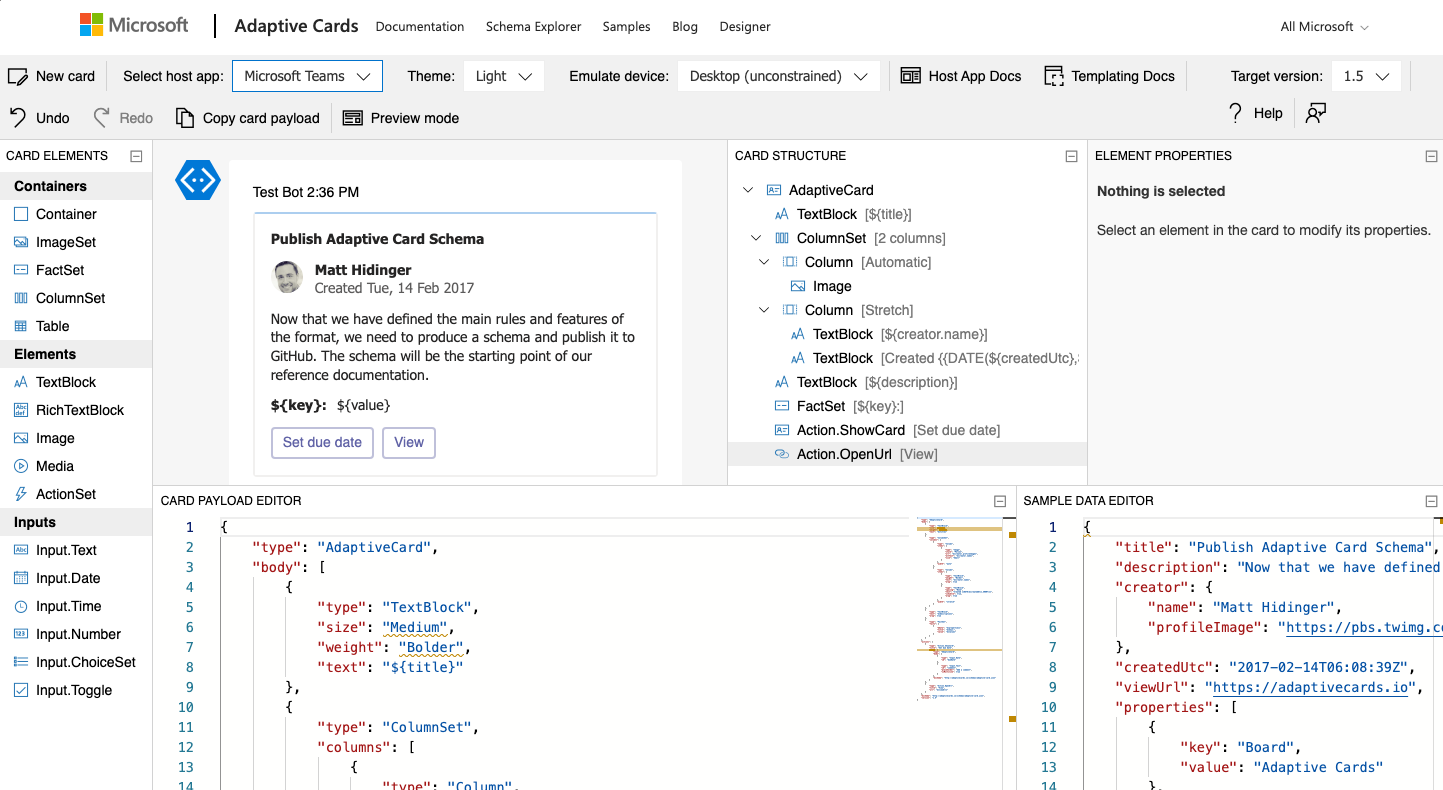Viewport: 1443px width, 790px height.
Task: Open Host App Docs
Action: 961,76
